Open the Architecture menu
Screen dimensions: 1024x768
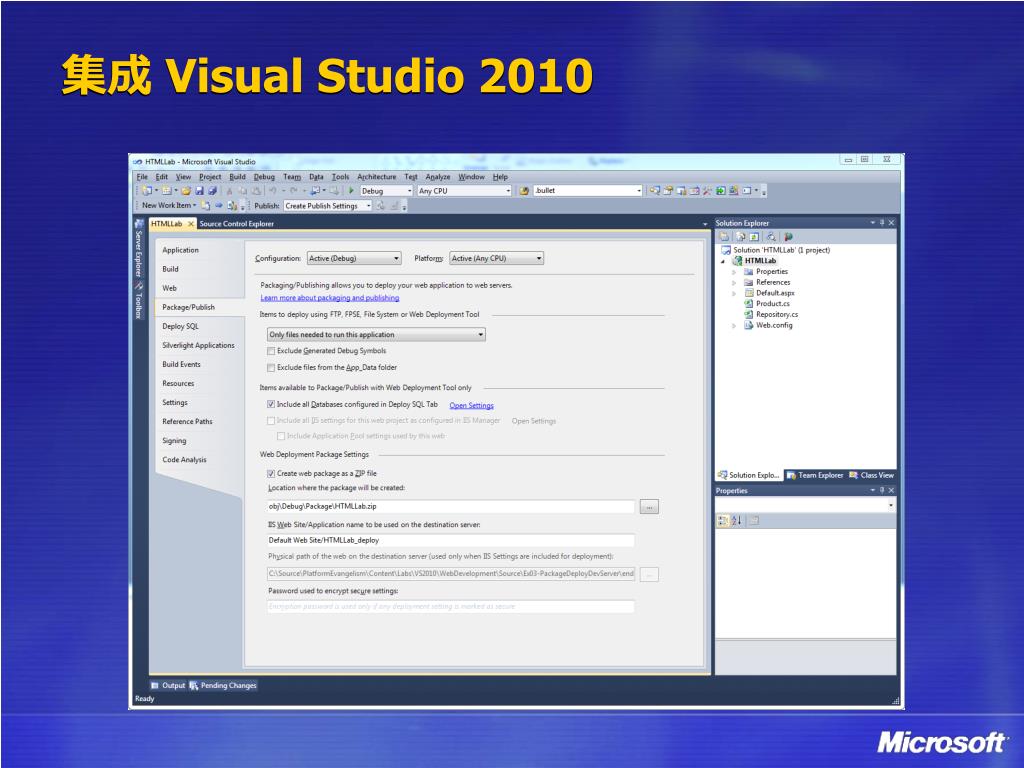click(377, 177)
